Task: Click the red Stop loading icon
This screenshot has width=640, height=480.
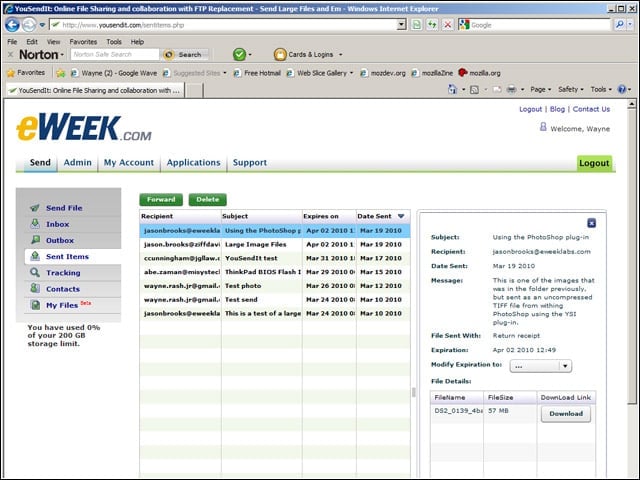Action: [447, 25]
